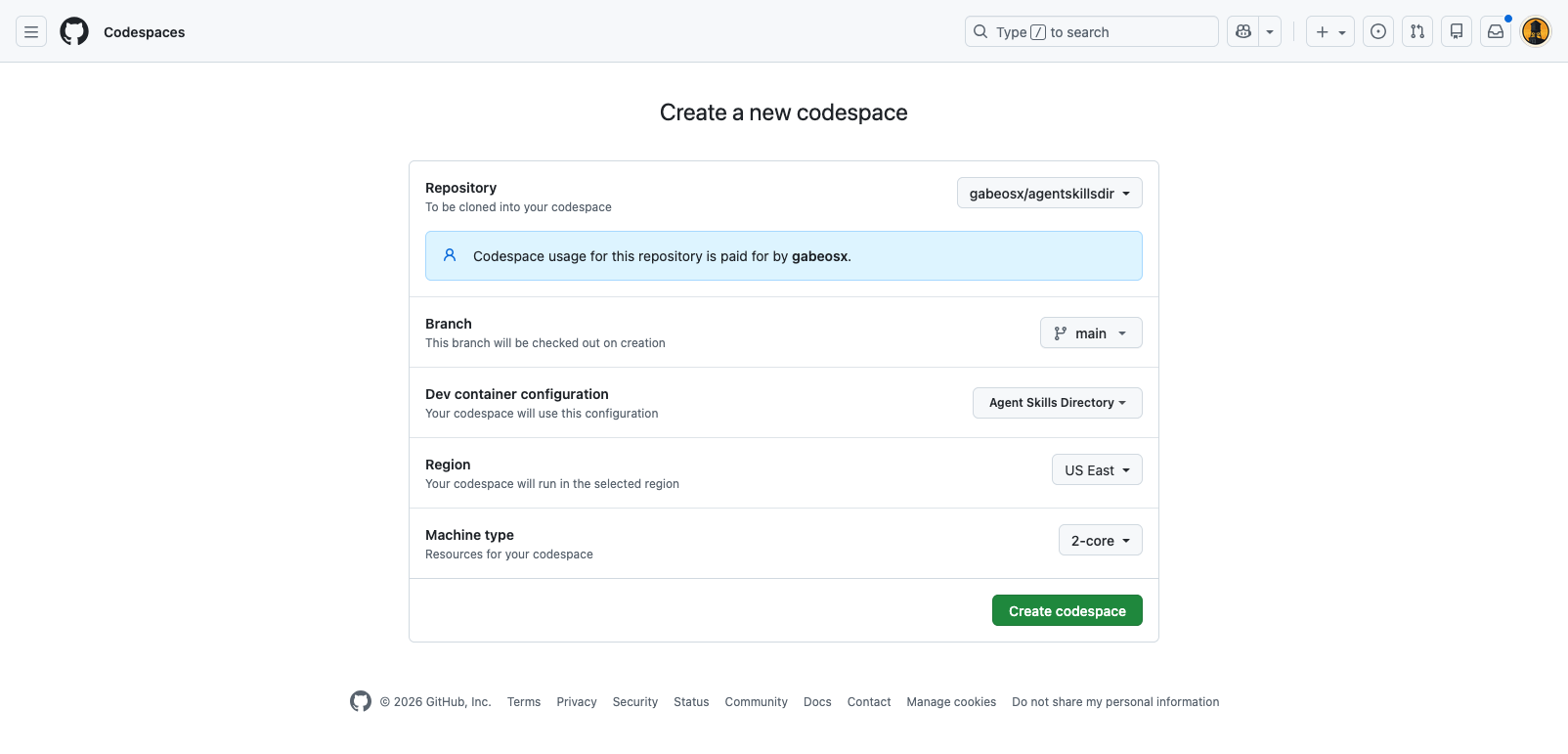The width and height of the screenshot is (1568, 754).
Task: Open the gabeosx/agentskillsdir repository dropdown
Action: tap(1050, 193)
